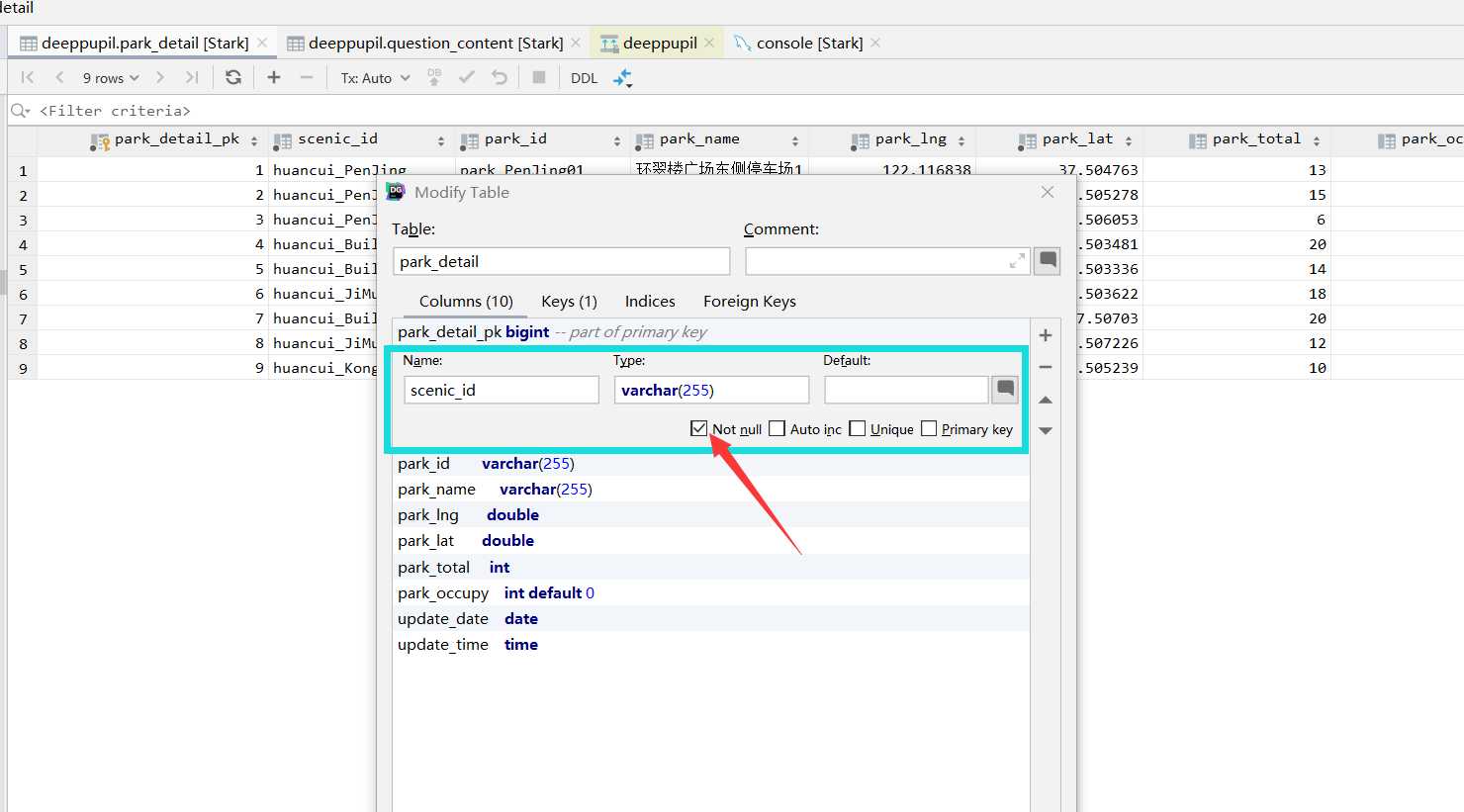Viewport: 1464px width, 812px height.
Task: Open the Indices tab
Action: [x=650, y=301]
